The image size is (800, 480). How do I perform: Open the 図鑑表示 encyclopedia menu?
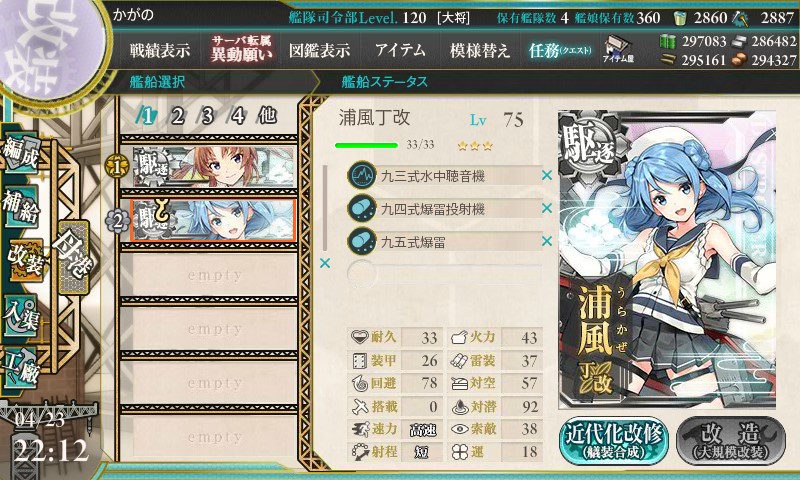click(x=319, y=50)
